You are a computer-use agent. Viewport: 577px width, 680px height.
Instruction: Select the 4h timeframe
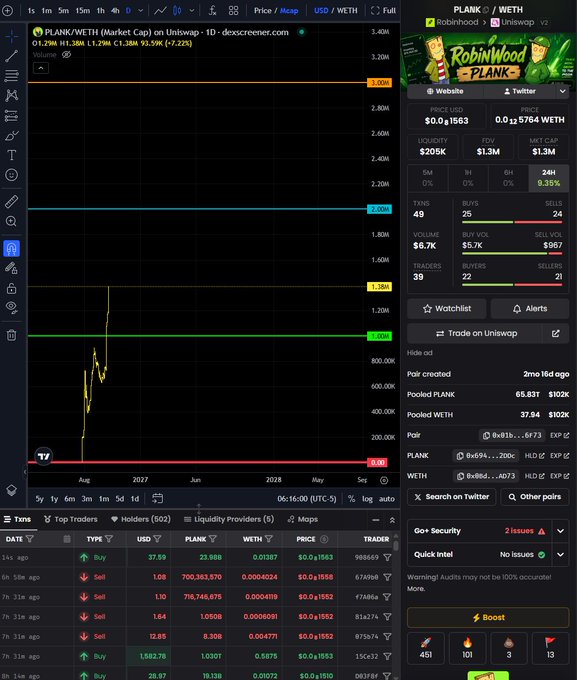pos(115,10)
